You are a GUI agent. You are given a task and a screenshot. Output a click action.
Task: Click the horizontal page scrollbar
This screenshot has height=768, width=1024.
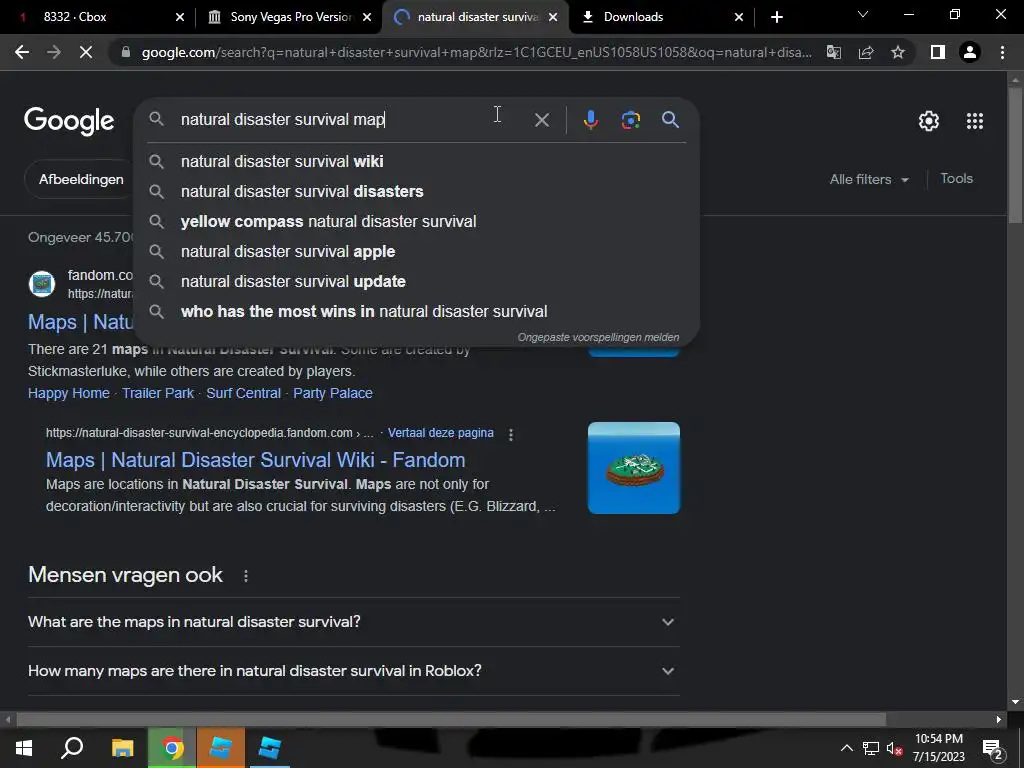[451, 719]
